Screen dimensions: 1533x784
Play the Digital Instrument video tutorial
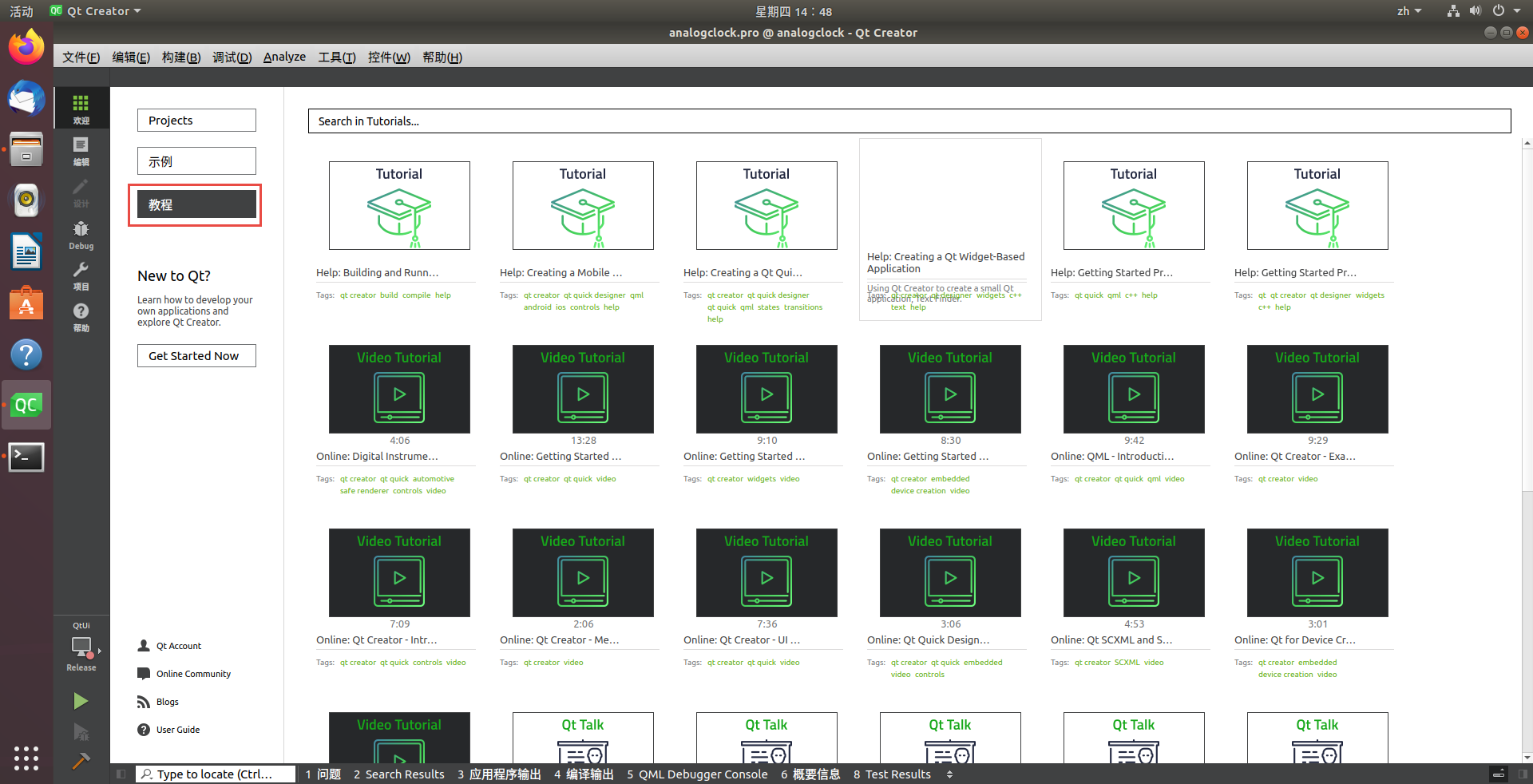coord(399,389)
